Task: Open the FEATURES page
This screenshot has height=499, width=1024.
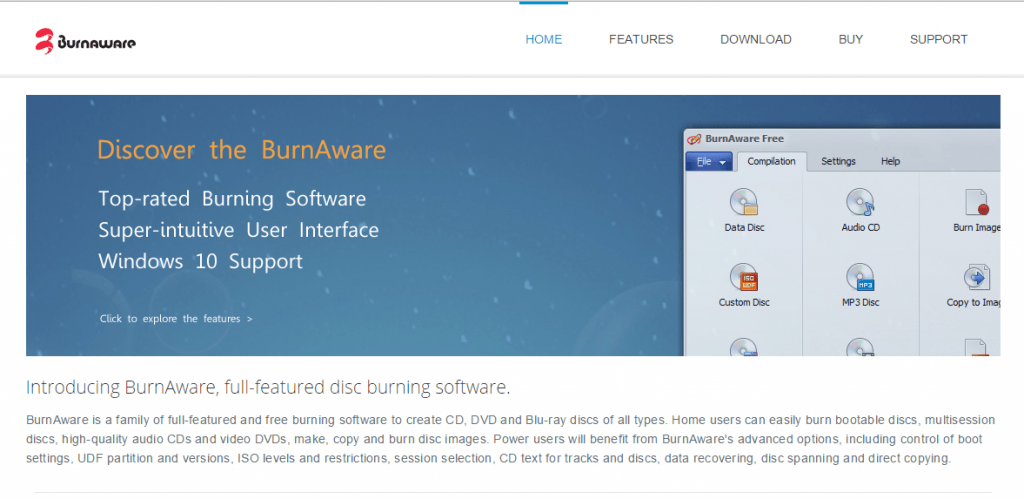Action: [x=641, y=39]
